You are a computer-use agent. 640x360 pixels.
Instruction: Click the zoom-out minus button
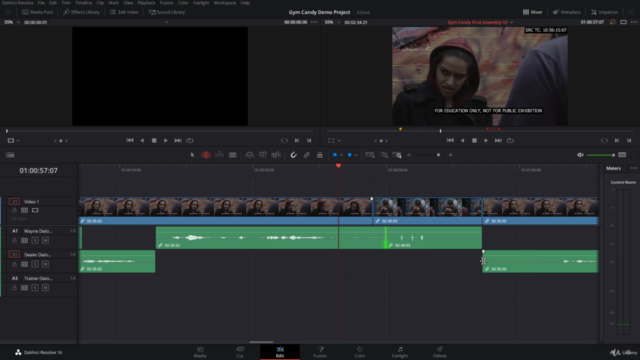[409, 155]
